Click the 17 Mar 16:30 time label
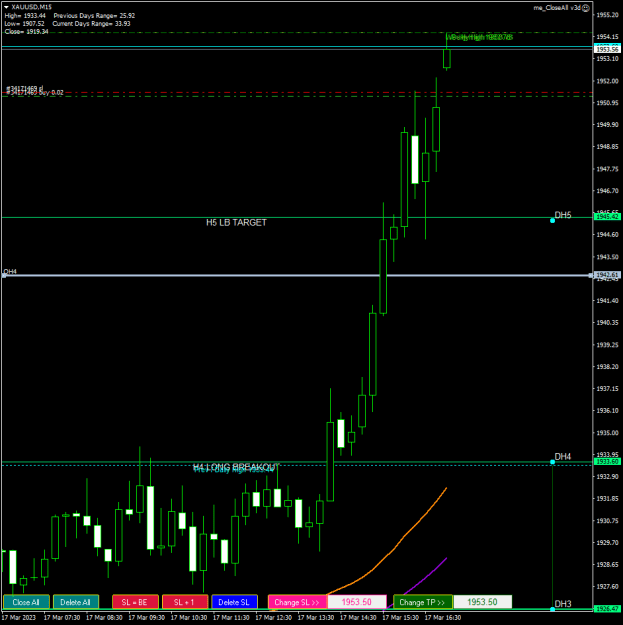623x625 pixels. [x=442, y=617]
